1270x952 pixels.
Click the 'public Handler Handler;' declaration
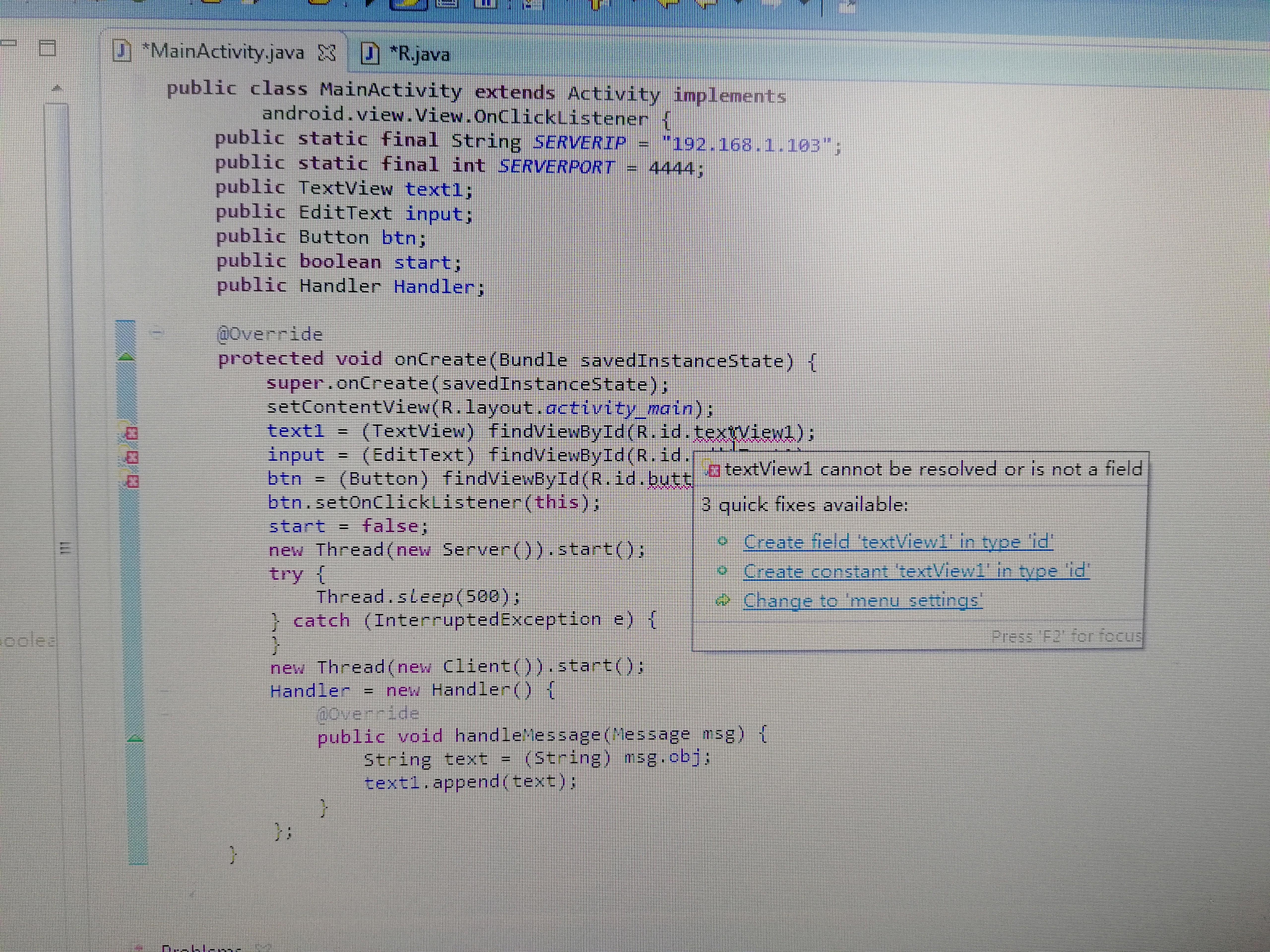tap(351, 286)
